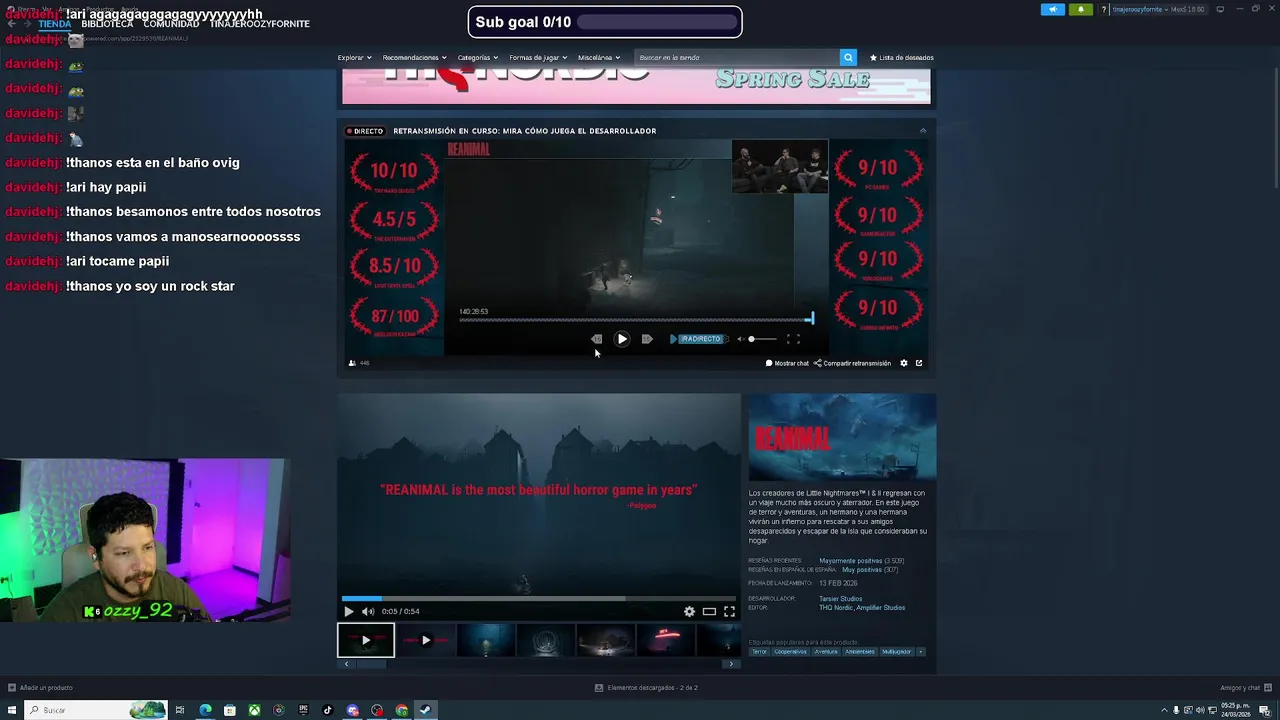Click the thumbnail strip right arrow
Image resolution: width=1280 pixels, height=720 pixels.
(731, 664)
